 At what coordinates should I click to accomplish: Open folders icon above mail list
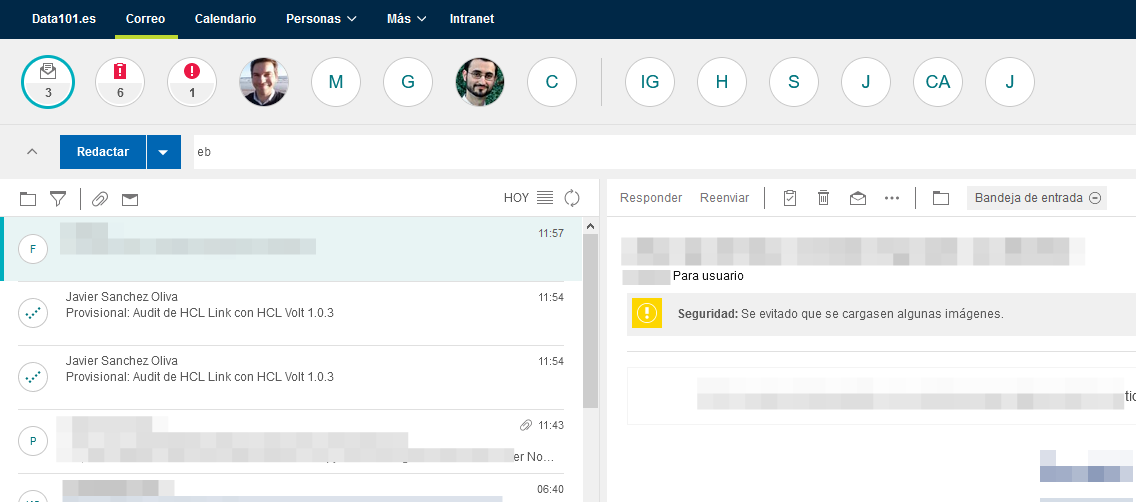pyautogui.click(x=27, y=199)
